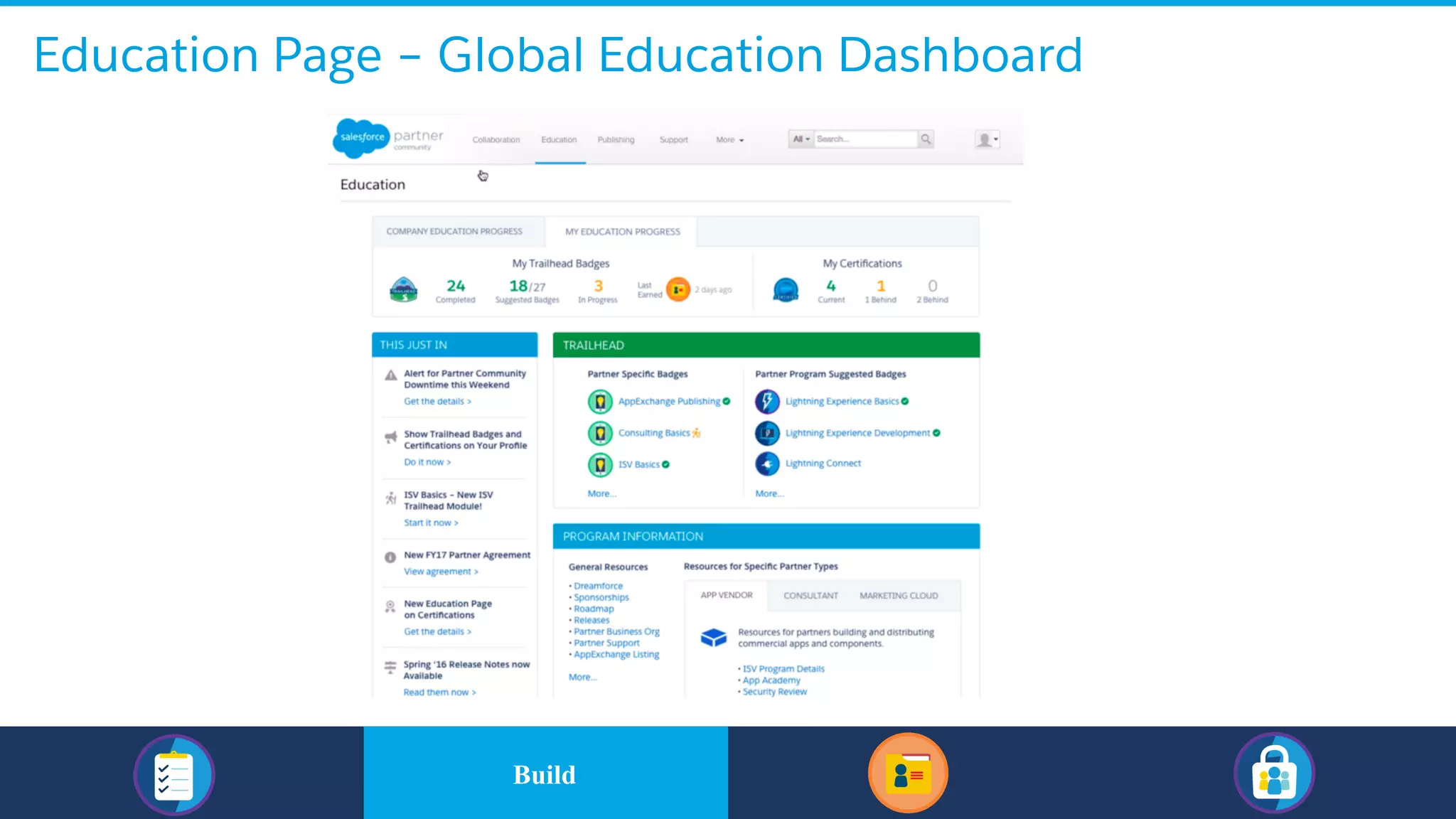The height and width of the screenshot is (819, 1456).
Task: Click the Start it now link
Action: tap(431, 523)
